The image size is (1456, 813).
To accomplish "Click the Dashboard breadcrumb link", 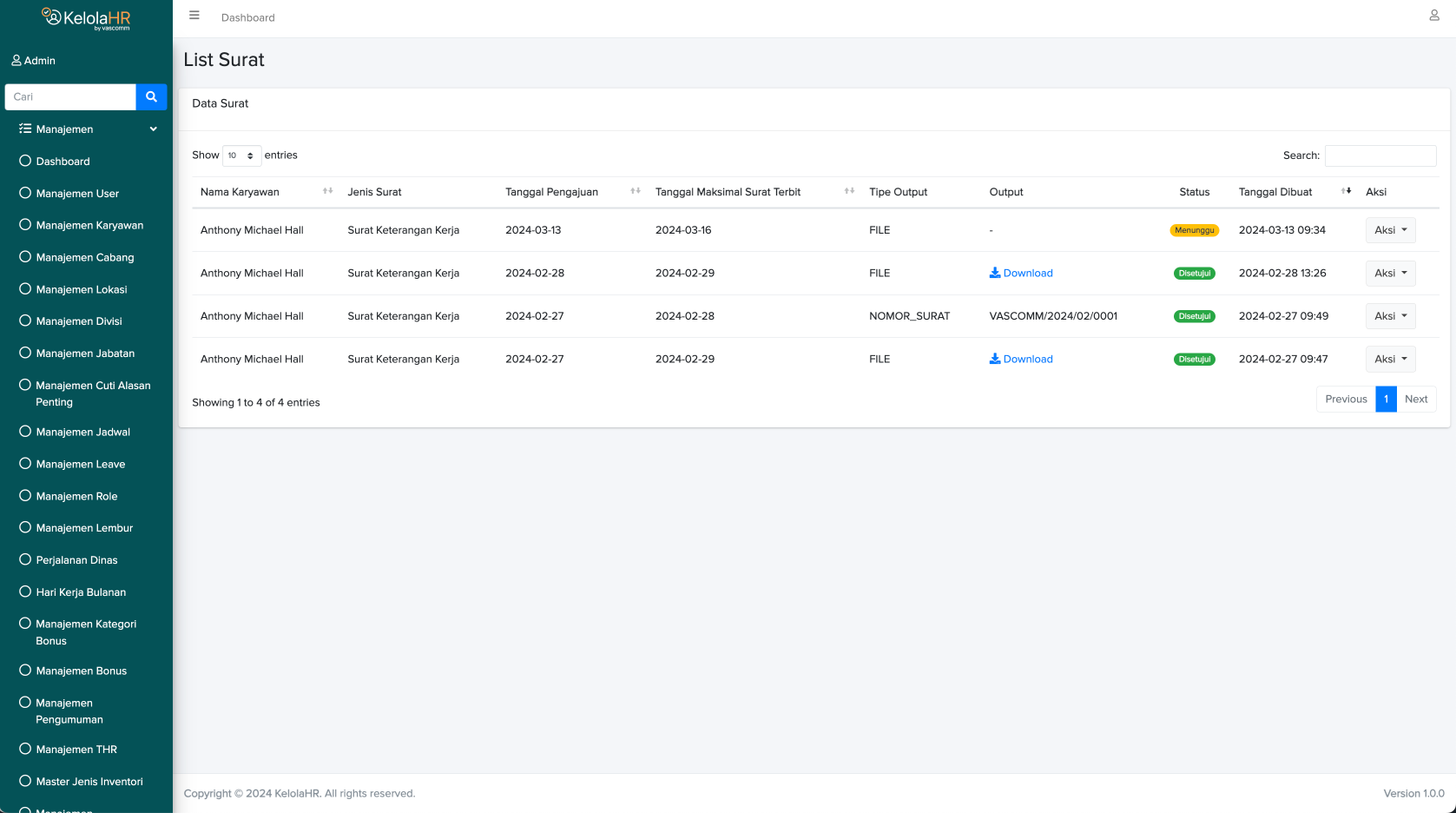I will (247, 17).
